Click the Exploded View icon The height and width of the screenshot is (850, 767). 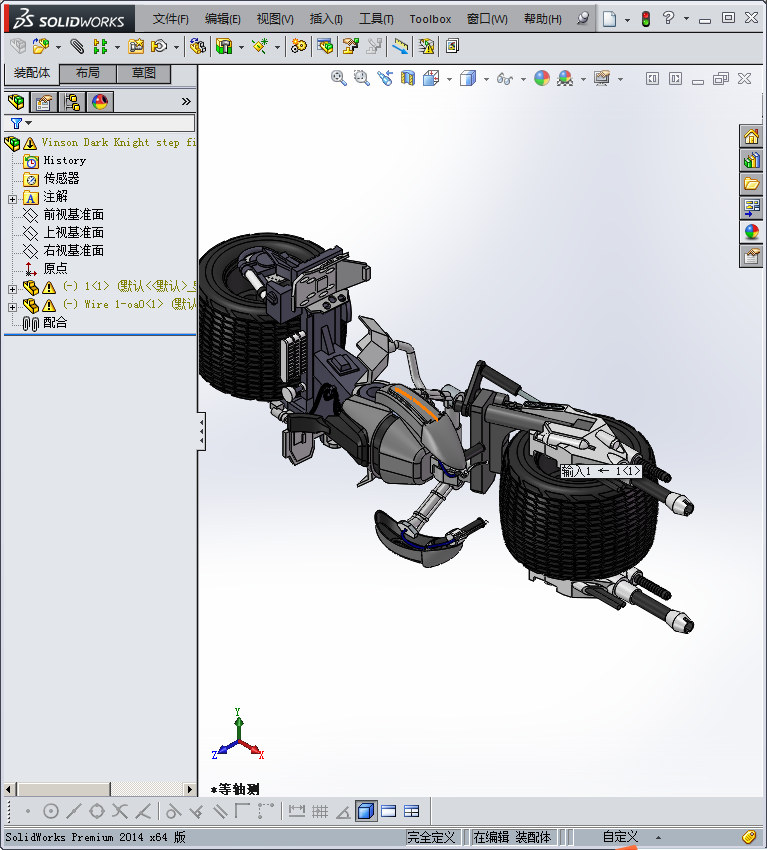pos(351,47)
